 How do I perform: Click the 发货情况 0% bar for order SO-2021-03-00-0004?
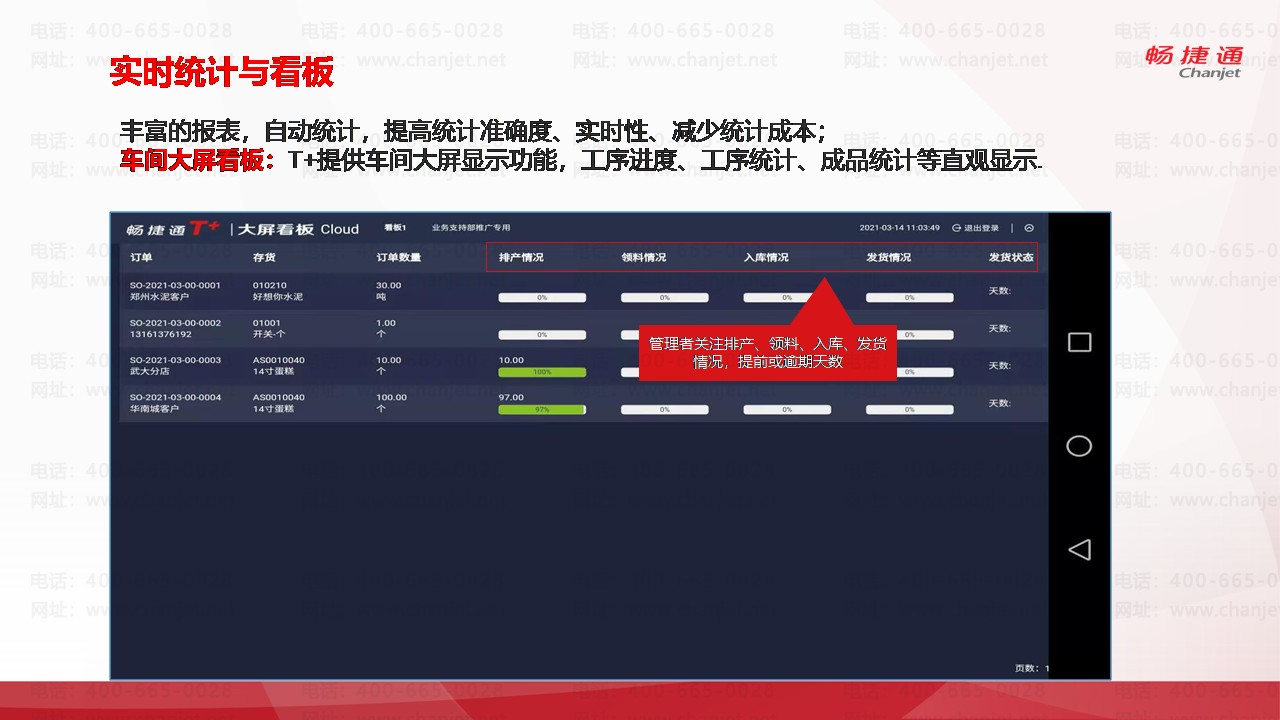click(x=910, y=409)
